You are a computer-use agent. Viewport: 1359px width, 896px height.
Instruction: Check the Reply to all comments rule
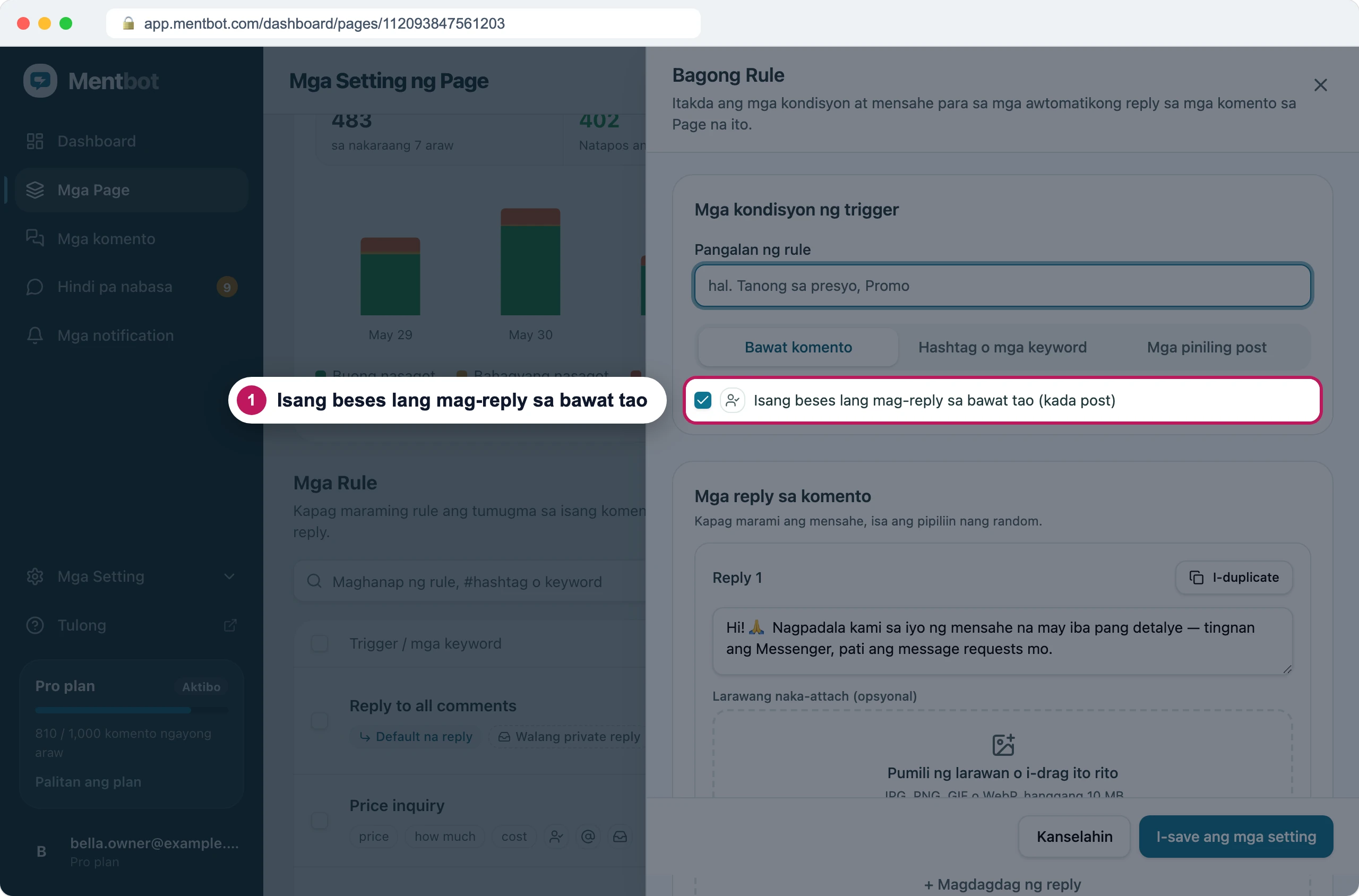[x=320, y=721]
